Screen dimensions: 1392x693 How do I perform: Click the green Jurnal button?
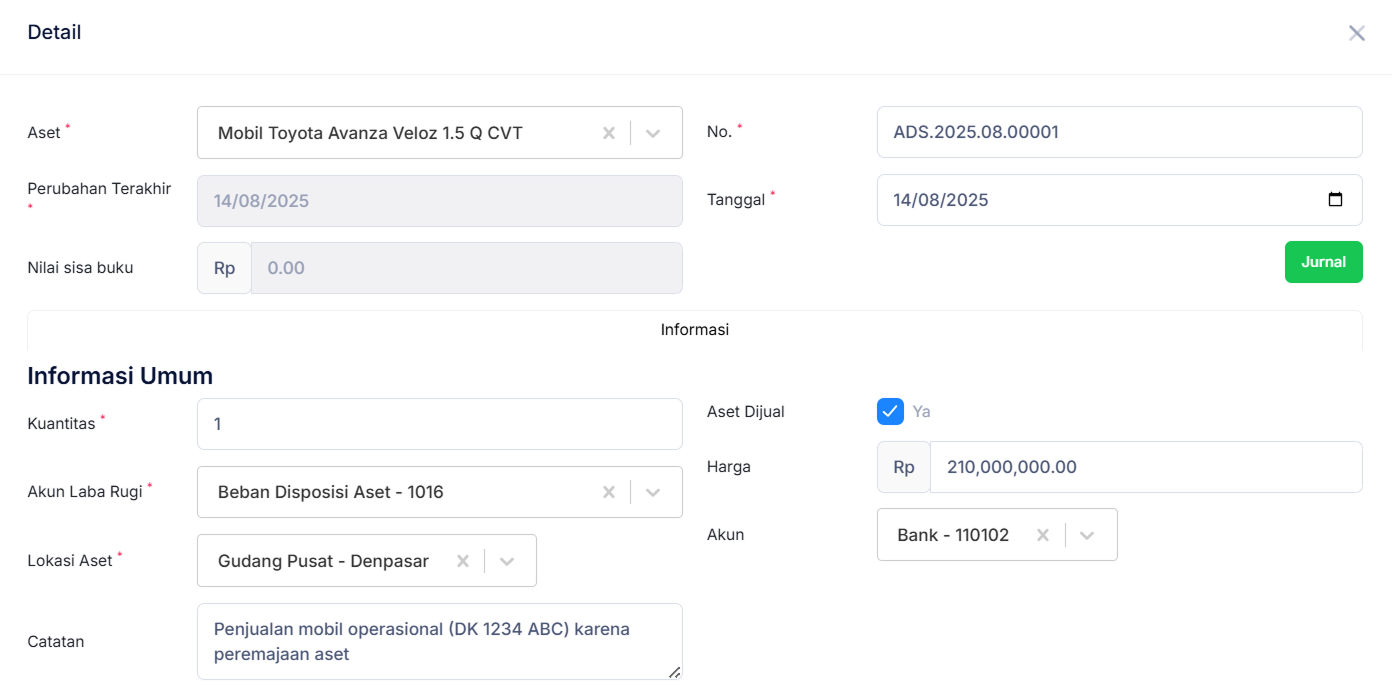1323,262
